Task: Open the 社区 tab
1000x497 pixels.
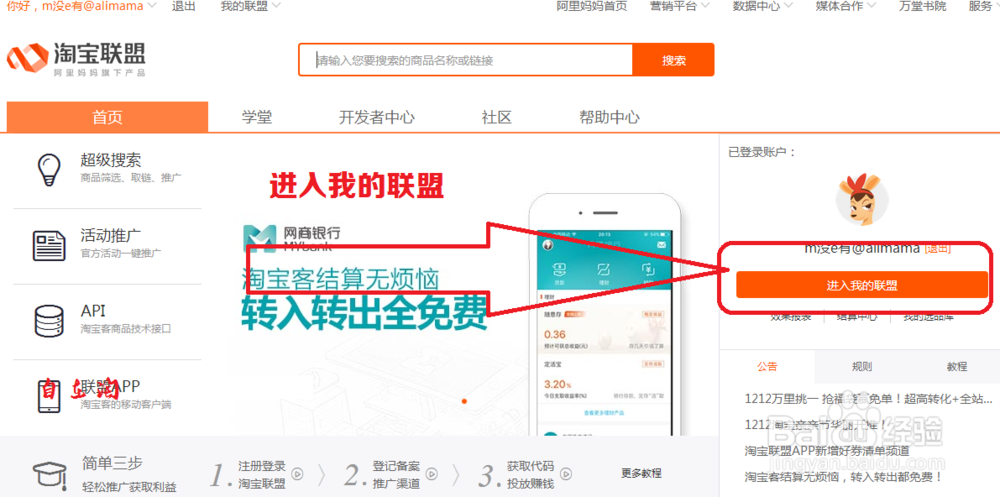Action: pyautogui.click(x=497, y=117)
